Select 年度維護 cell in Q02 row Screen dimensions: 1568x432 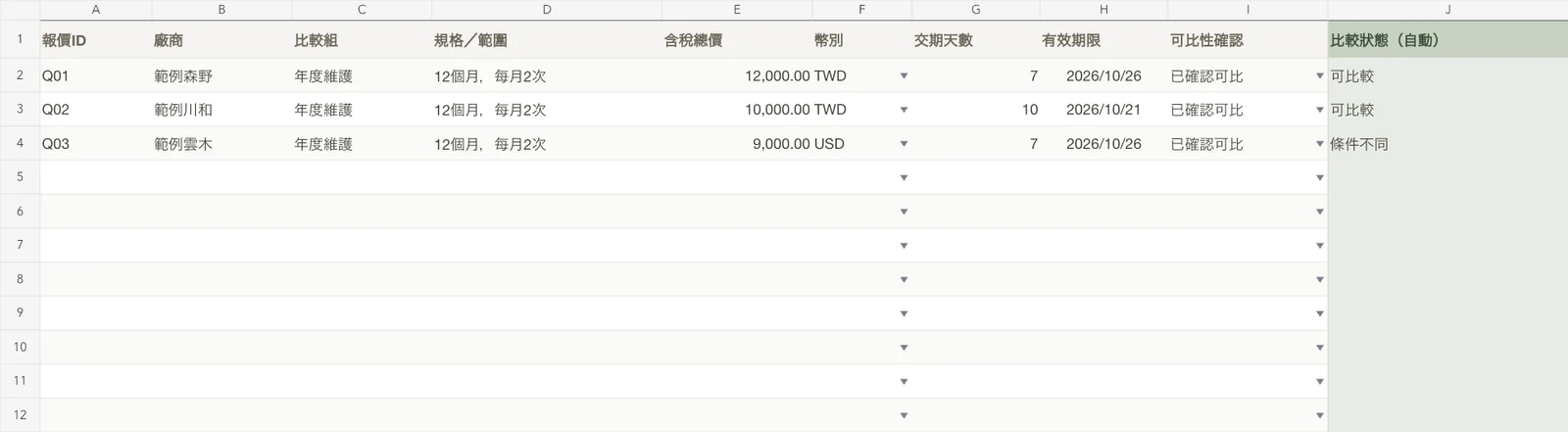tap(362, 110)
